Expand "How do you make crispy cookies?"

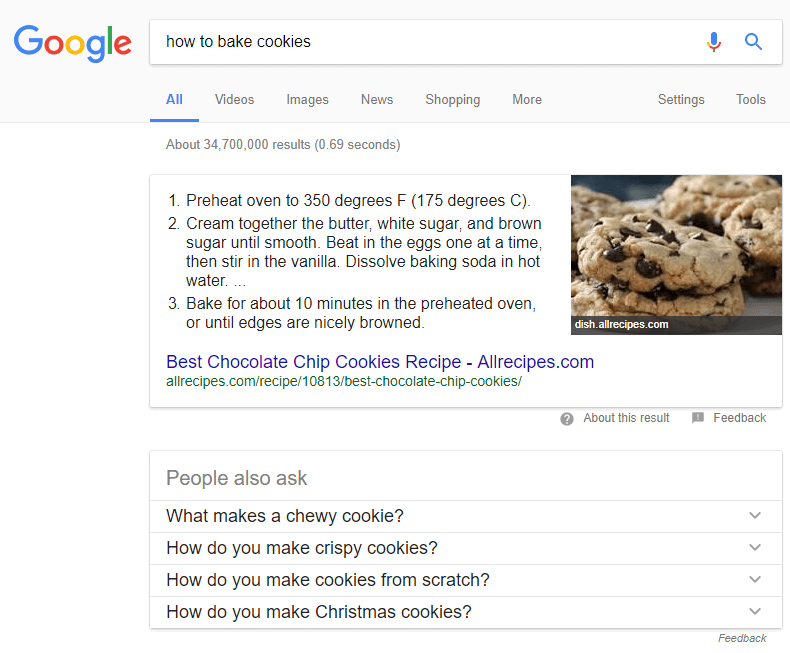coord(754,548)
